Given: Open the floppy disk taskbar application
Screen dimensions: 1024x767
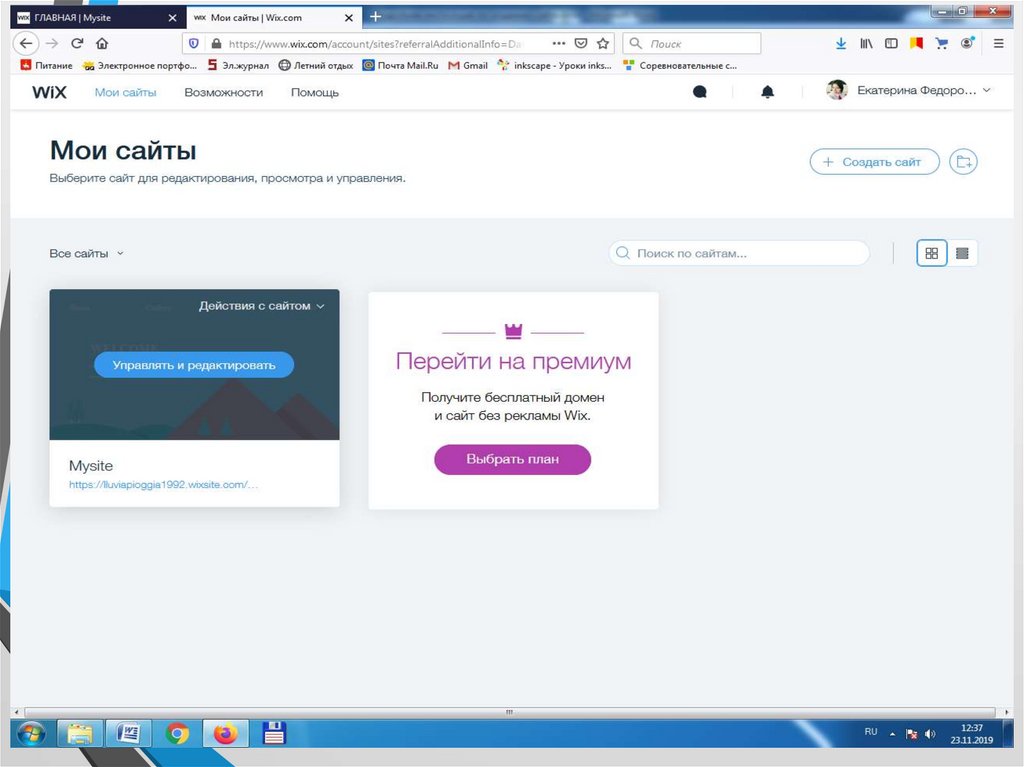Looking at the screenshot, I should pos(274,734).
